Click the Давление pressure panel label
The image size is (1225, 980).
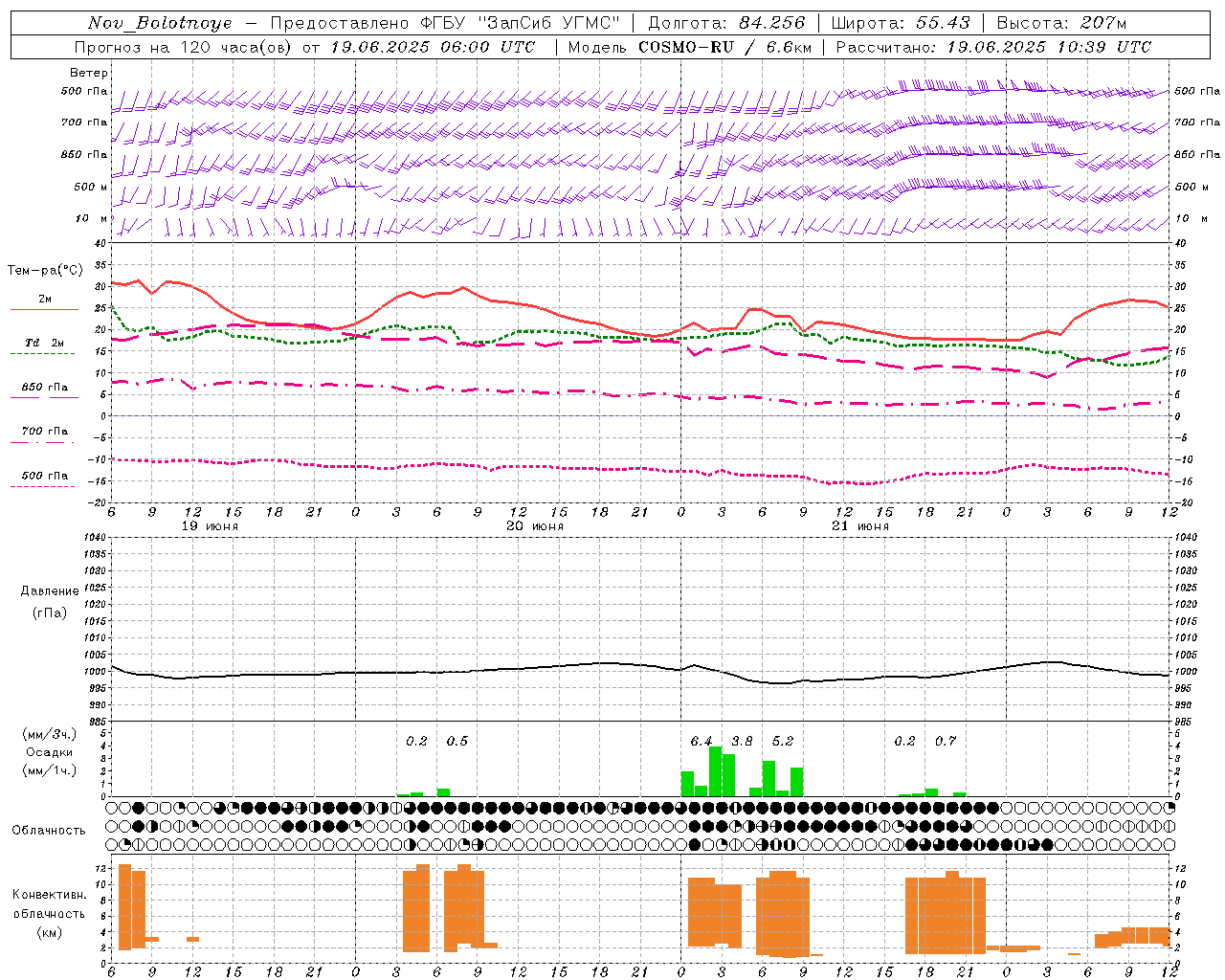tap(50, 591)
